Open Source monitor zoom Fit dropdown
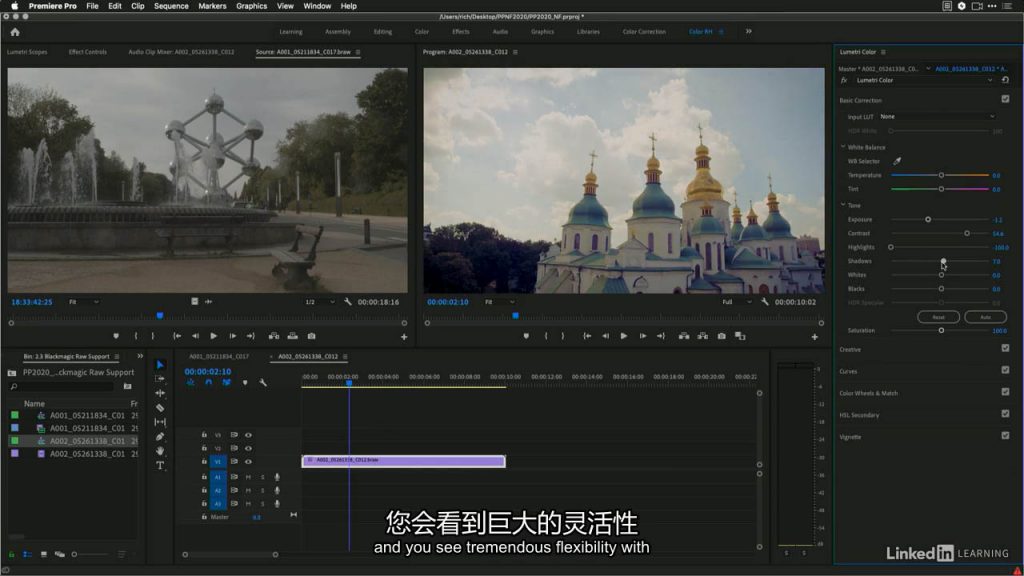The height and width of the screenshot is (576, 1024). [x=84, y=302]
